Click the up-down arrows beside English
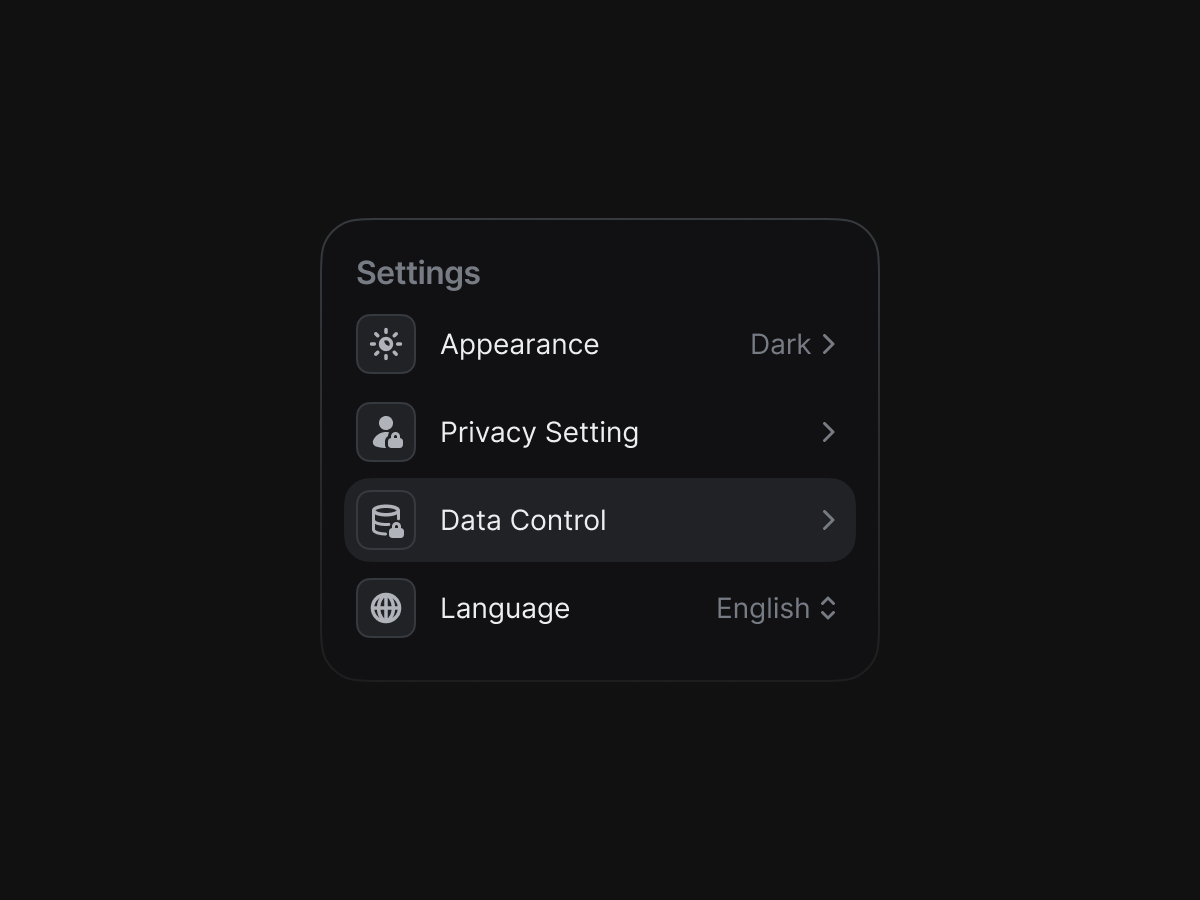The height and width of the screenshot is (900, 1200). coord(830,608)
